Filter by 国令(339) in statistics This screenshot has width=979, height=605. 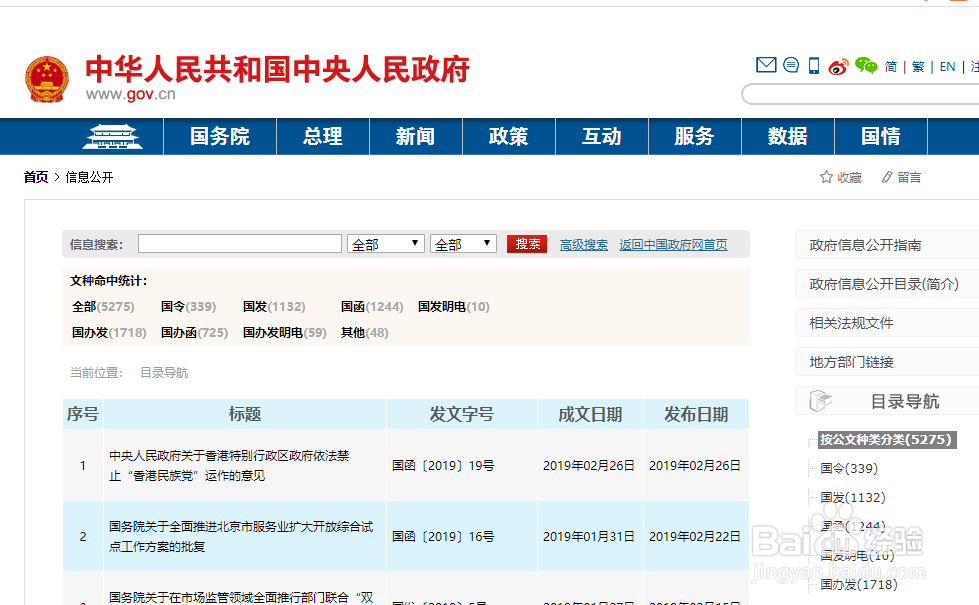click(x=189, y=307)
